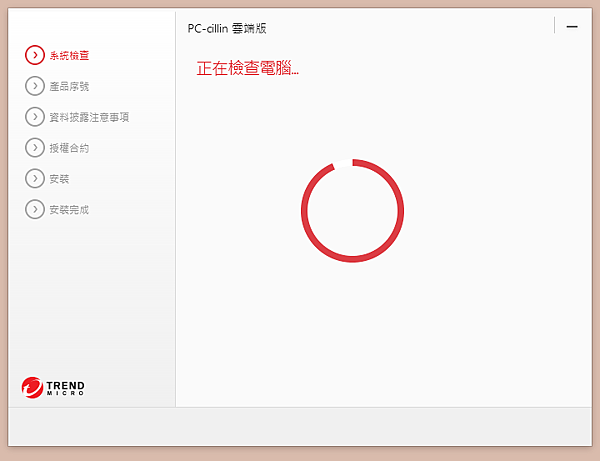
Task: Minimize the PC-cillin installer window
Action: point(572,26)
